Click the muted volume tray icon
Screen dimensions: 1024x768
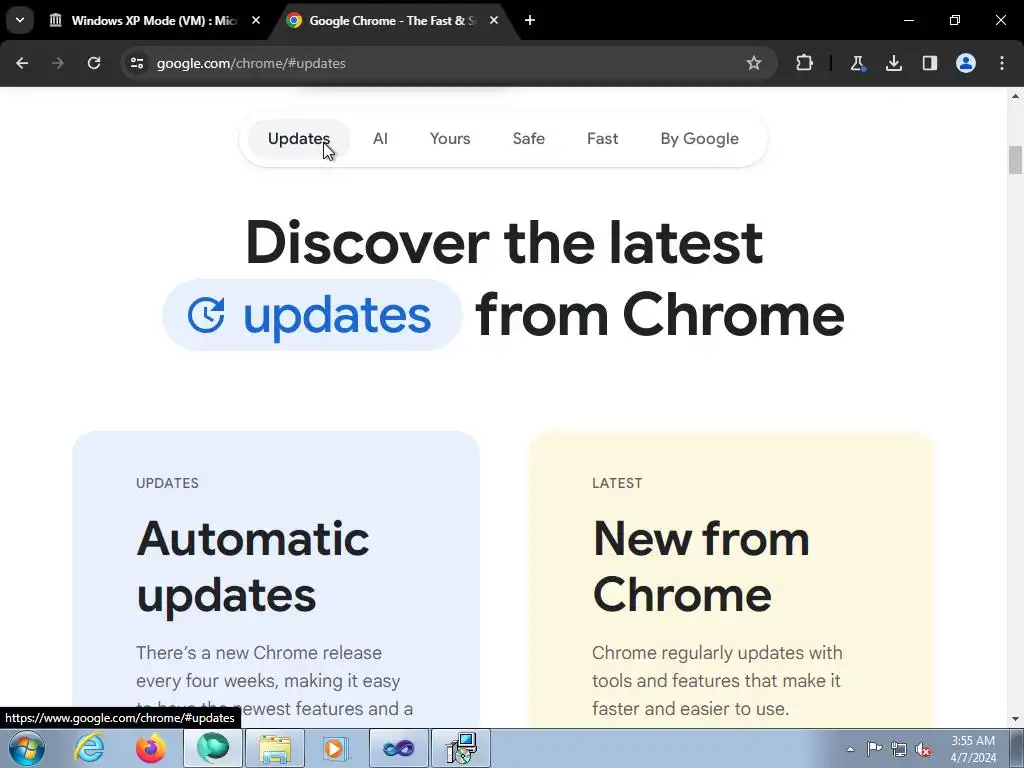pyautogui.click(x=923, y=749)
